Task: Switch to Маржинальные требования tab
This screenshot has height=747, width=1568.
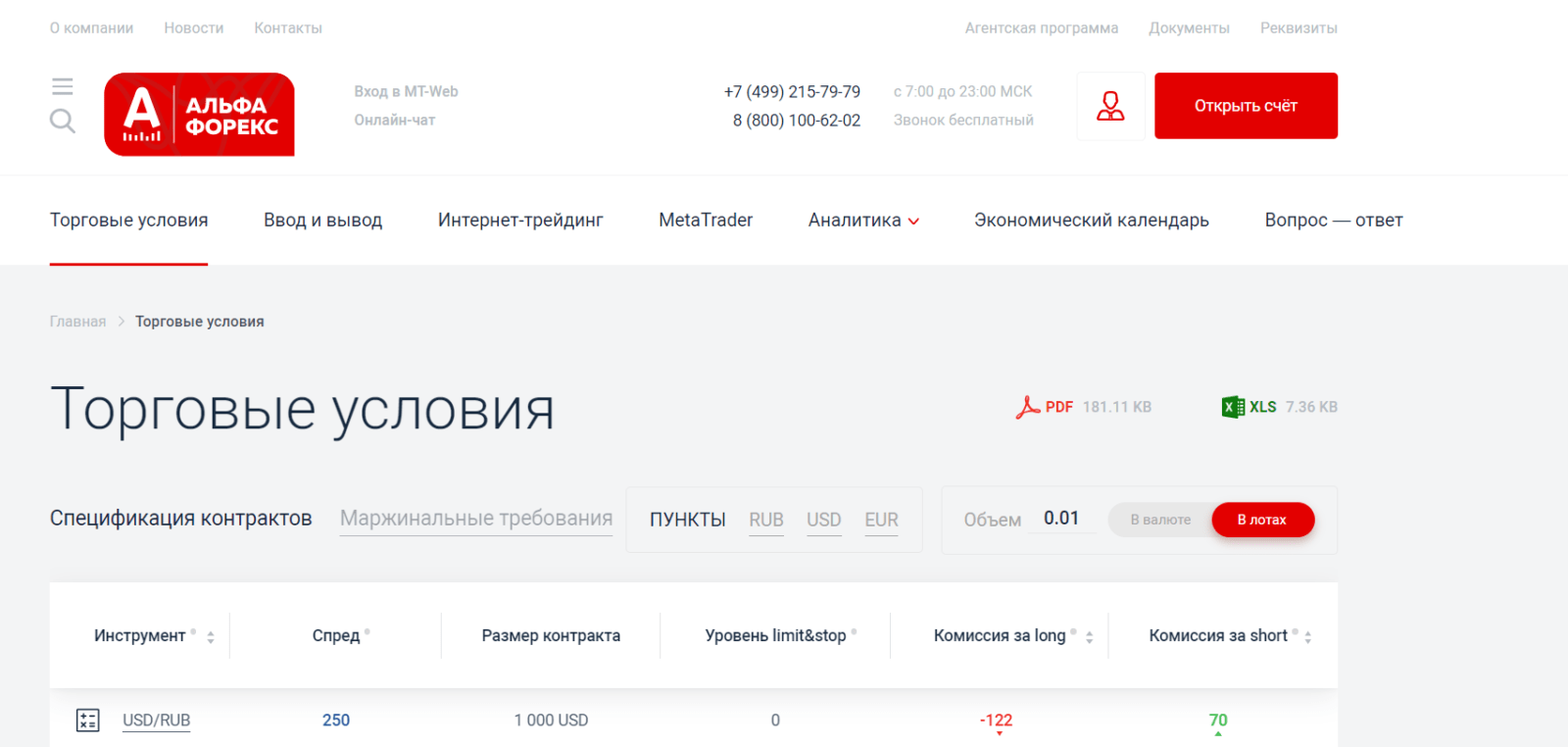Action: [476, 519]
